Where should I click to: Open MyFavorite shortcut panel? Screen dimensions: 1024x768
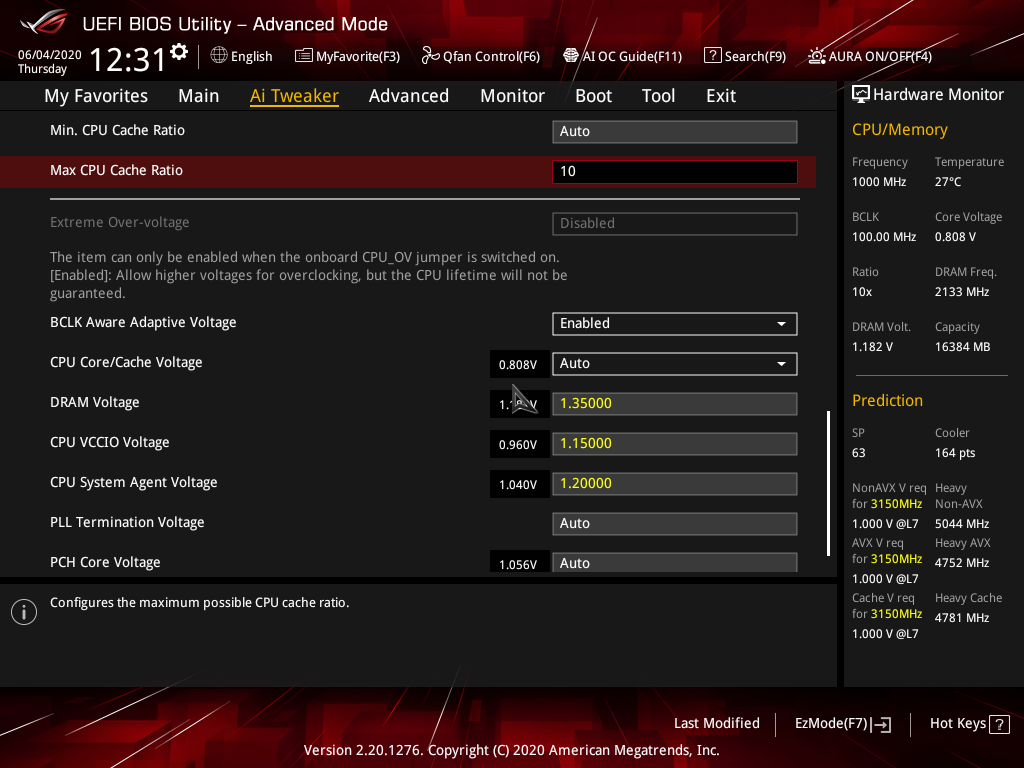click(347, 56)
